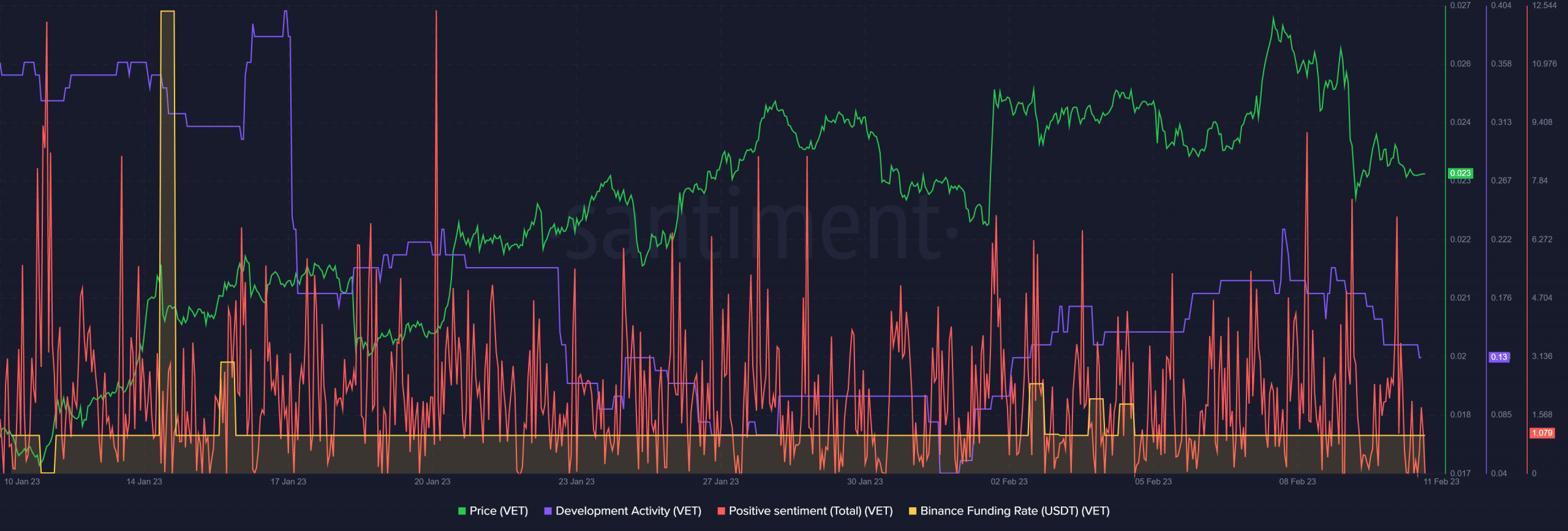Viewport: 1568px width, 531px height.
Task: Click the 23 Jan 23 date label
Action: (x=576, y=481)
